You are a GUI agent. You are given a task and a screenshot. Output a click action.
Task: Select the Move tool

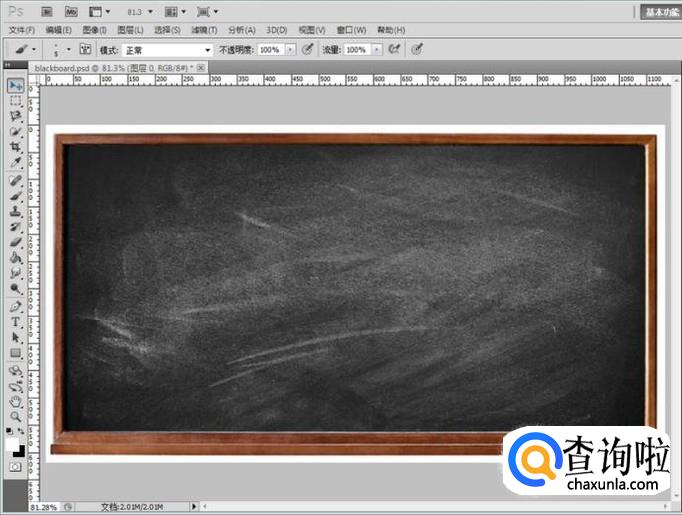(x=16, y=86)
